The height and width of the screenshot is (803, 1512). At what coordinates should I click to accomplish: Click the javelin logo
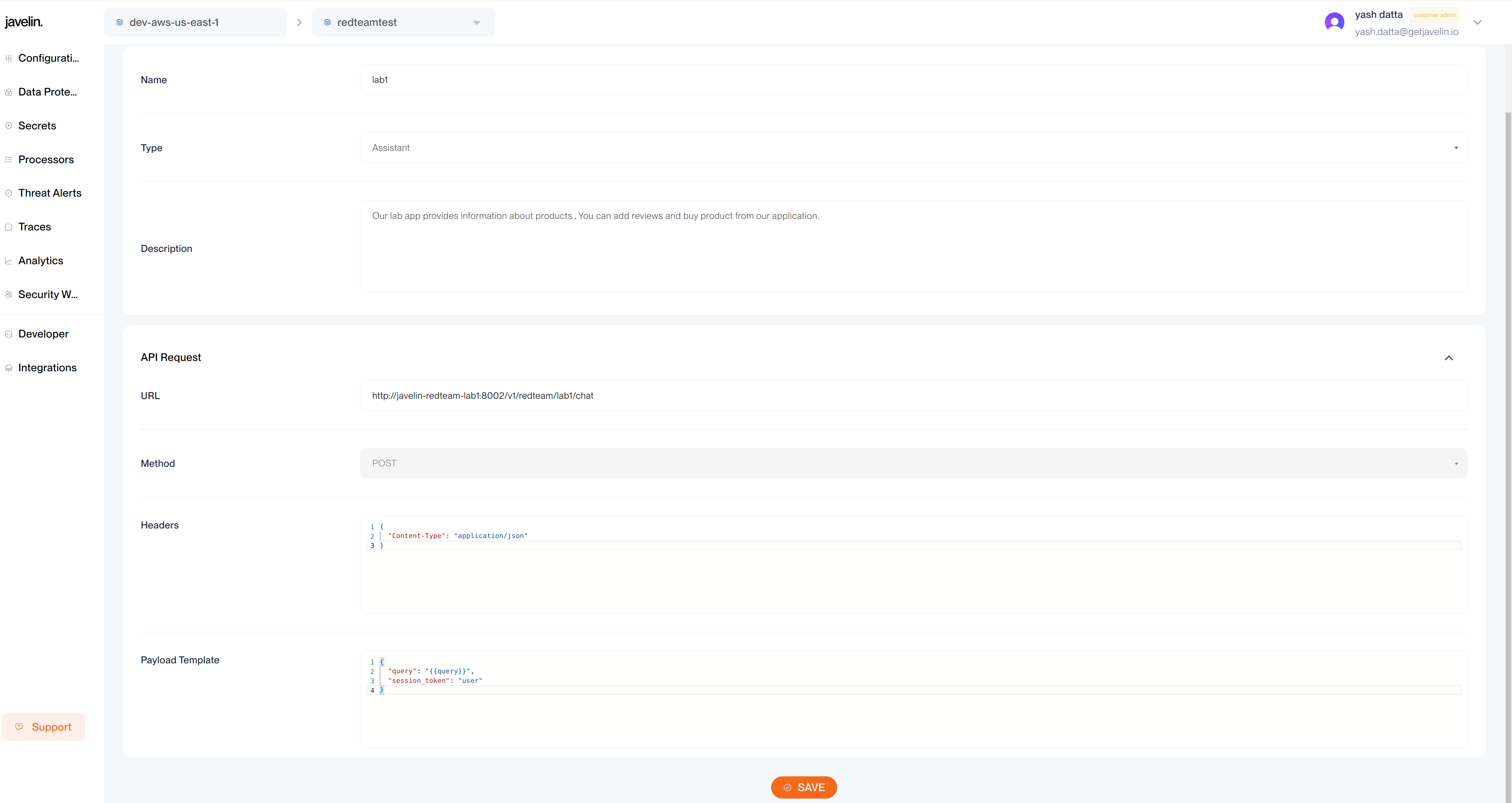(23, 22)
